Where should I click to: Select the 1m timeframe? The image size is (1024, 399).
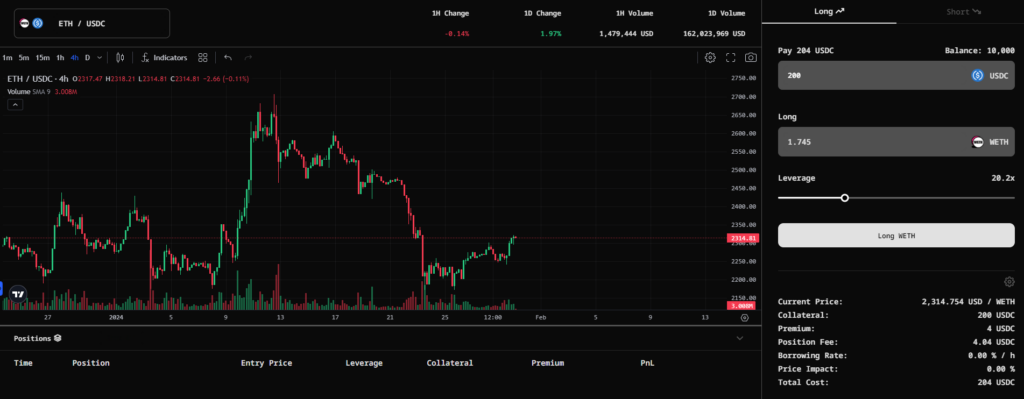point(7,57)
